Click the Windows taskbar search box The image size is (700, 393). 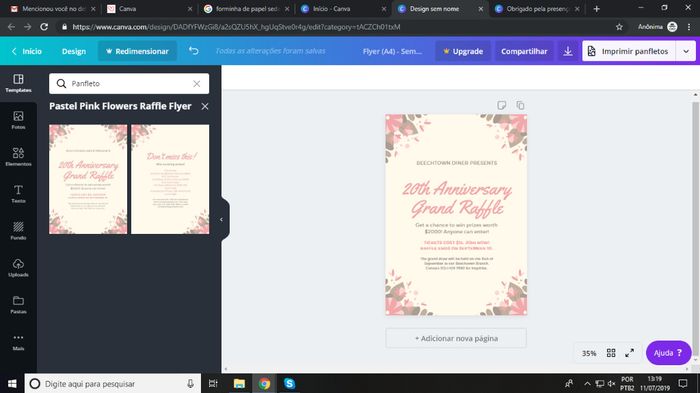112,383
